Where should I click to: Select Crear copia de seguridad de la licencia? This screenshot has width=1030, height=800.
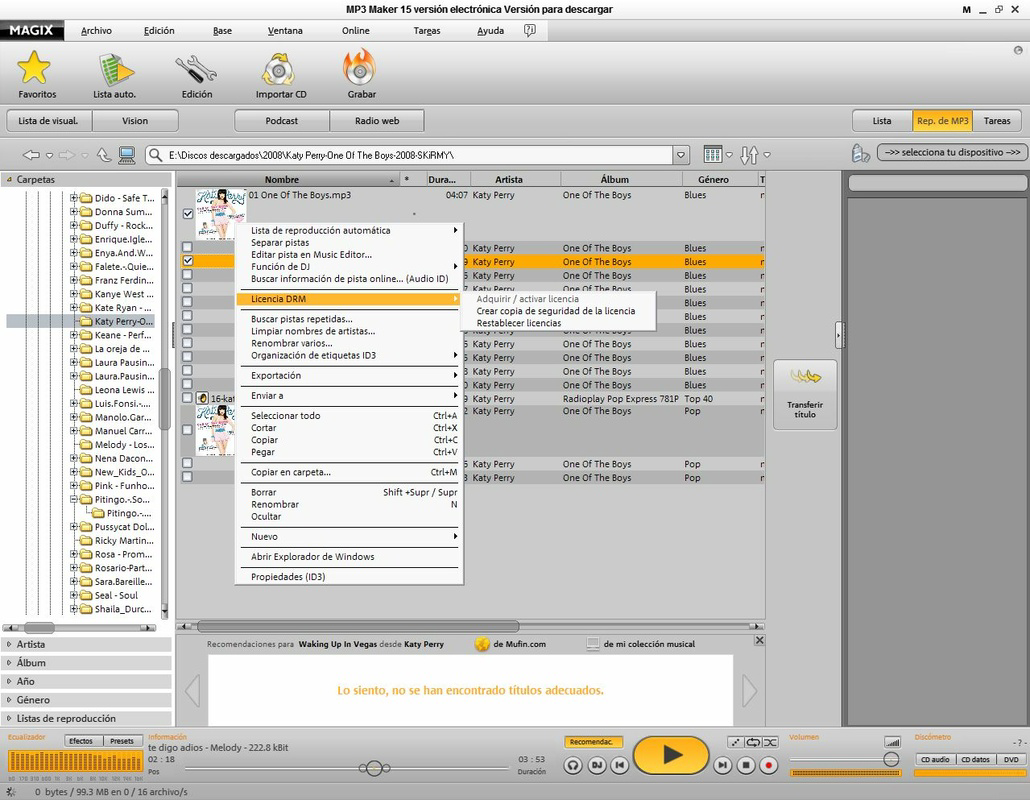coord(556,311)
